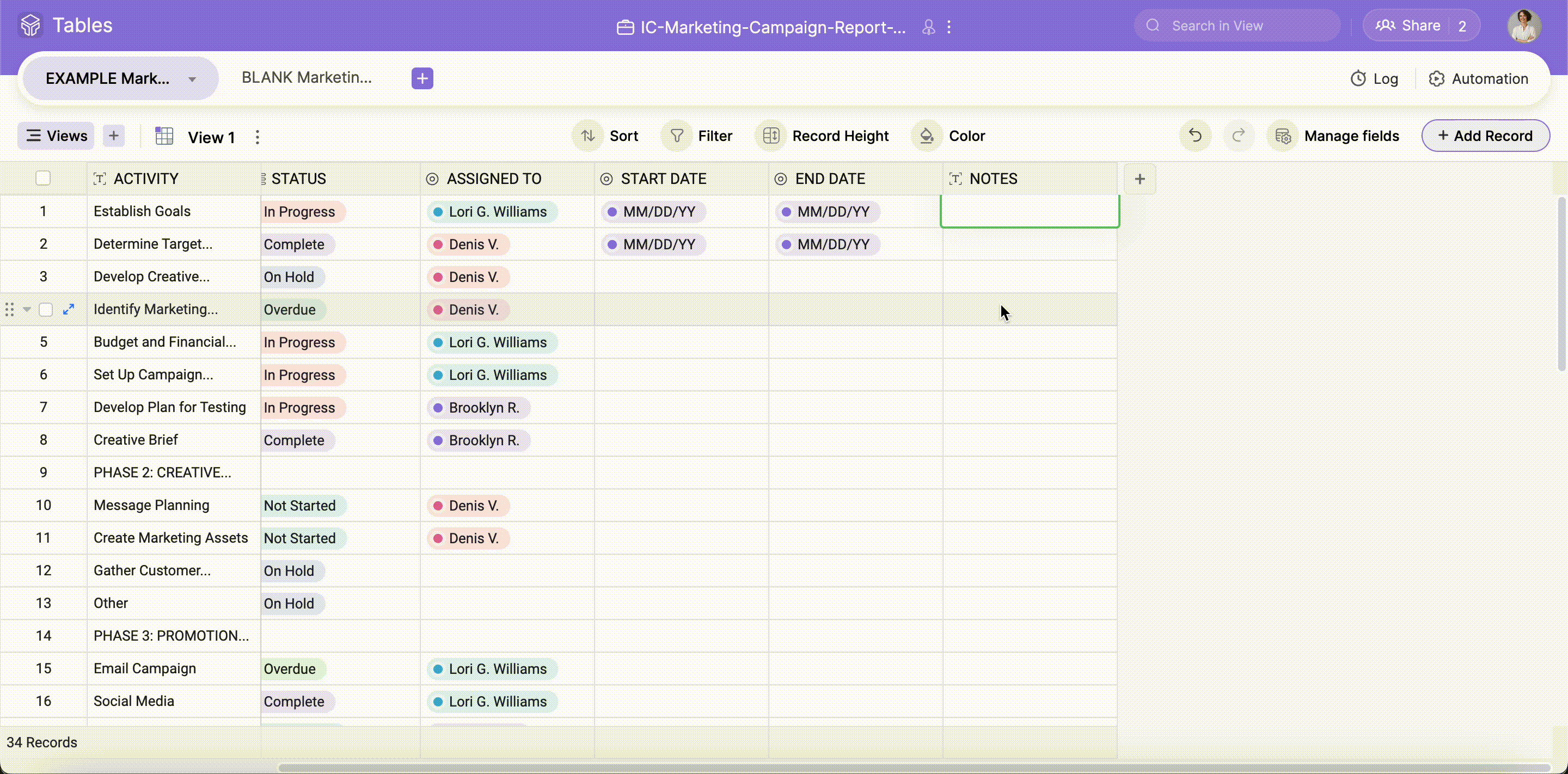The width and height of the screenshot is (1568, 774).
Task: Click the Add Record button
Action: 1485,136
